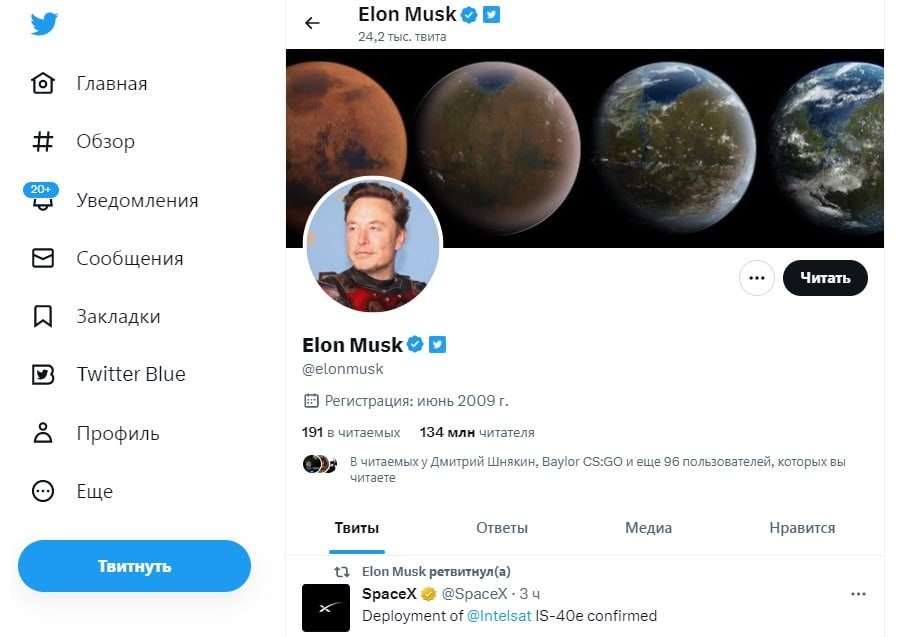The image size is (897, 637).
Task: Click the Twitter Blue icon
Action: tap(43, 375)
